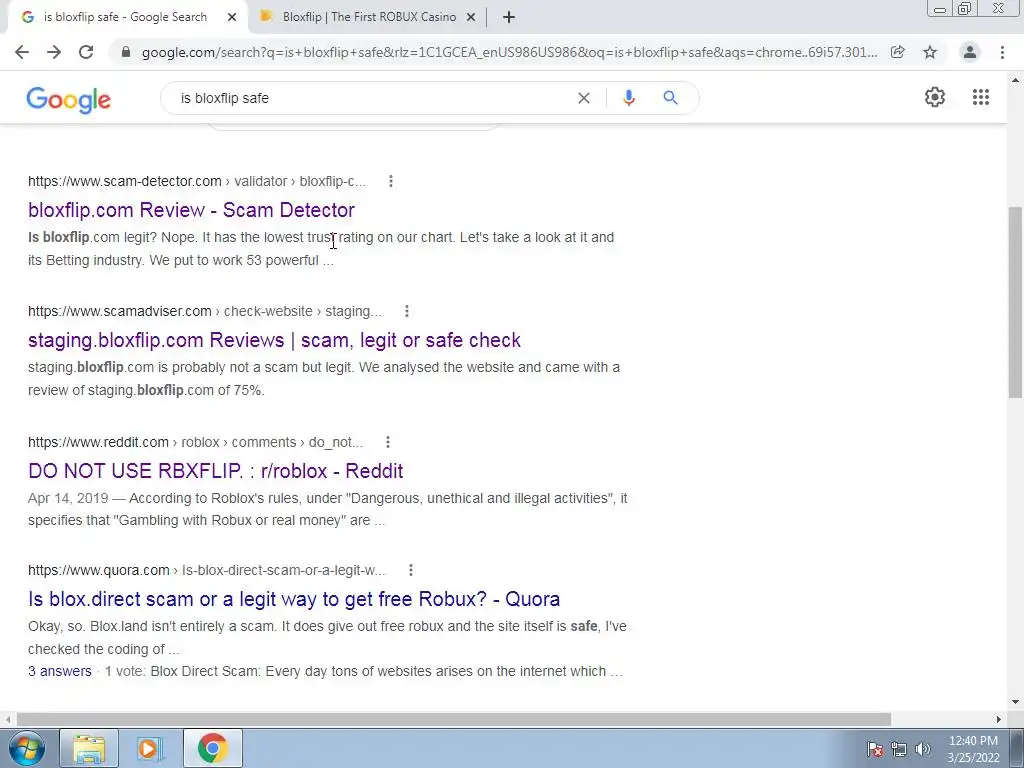
Task: Click vertical scrollbar up arrow
Action: point(1015,81)
